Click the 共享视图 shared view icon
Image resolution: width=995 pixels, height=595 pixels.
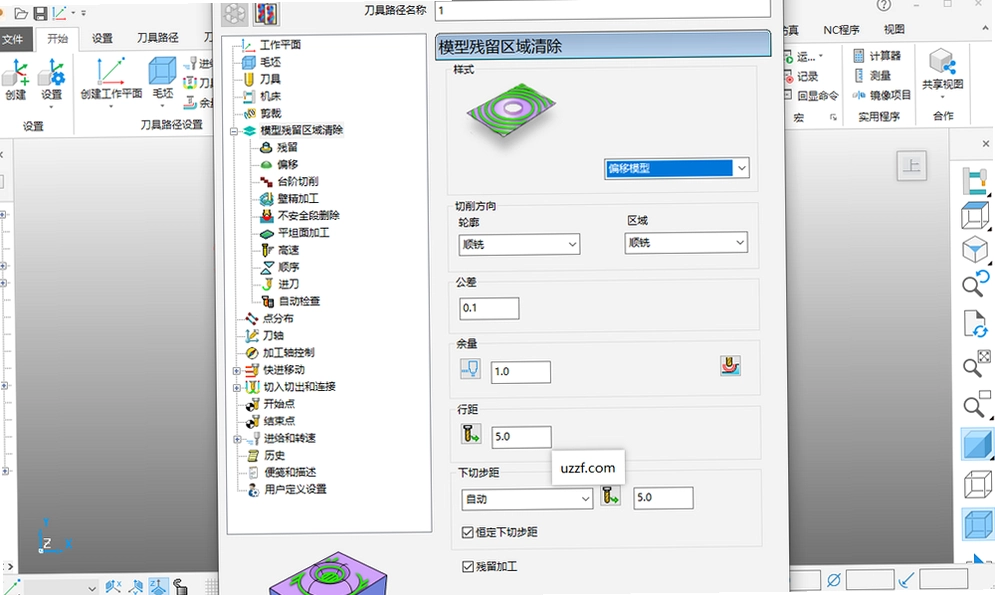pyautogui.click(x=942, y=62)
